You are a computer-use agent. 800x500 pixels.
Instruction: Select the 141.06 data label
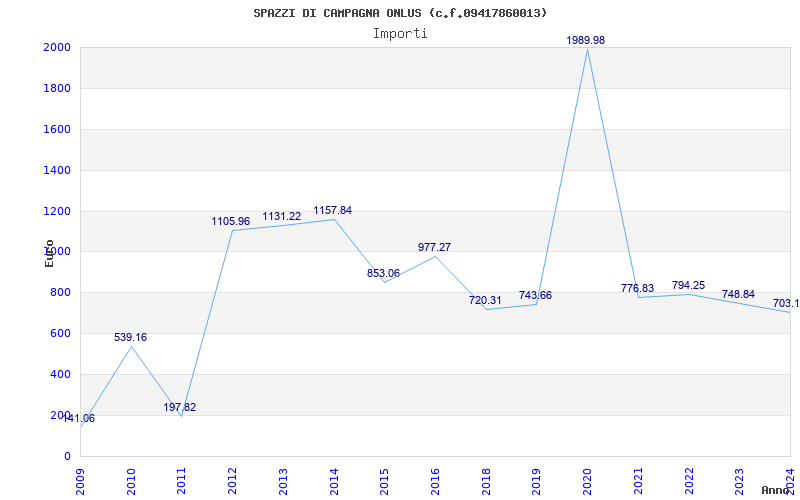point(79,418)
